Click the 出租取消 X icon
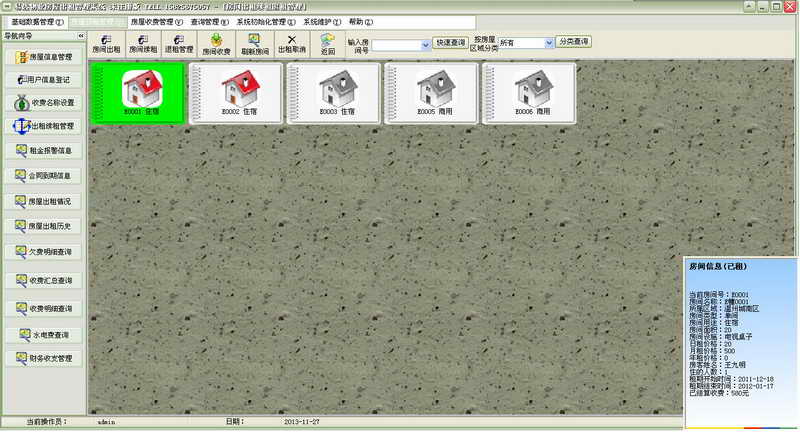 pyautogui.click(x=292, y=43)
